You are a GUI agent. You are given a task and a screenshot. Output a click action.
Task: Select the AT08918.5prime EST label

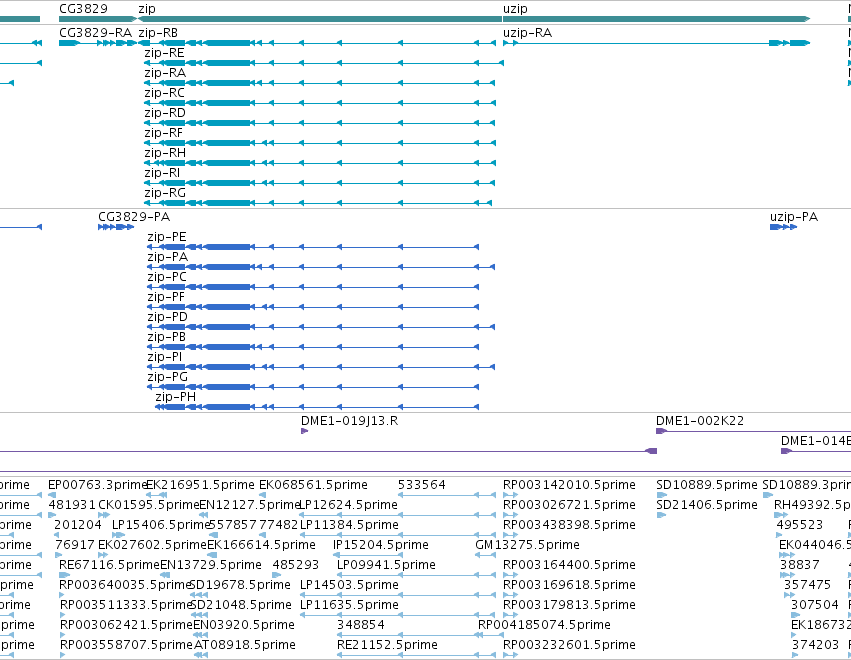(x=245, y=645)
